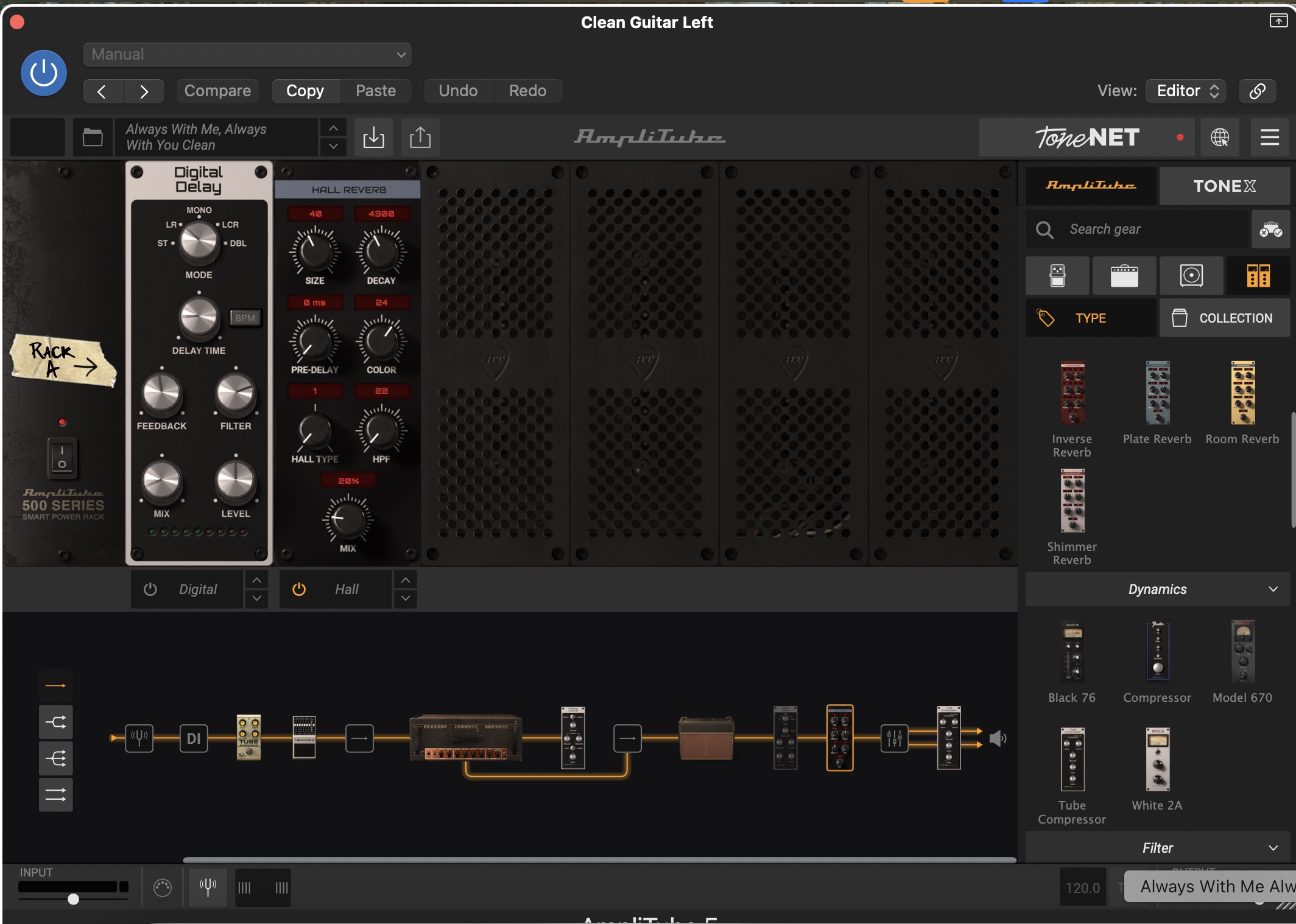Select the cabinet speaker category icon

(1191, 276)
